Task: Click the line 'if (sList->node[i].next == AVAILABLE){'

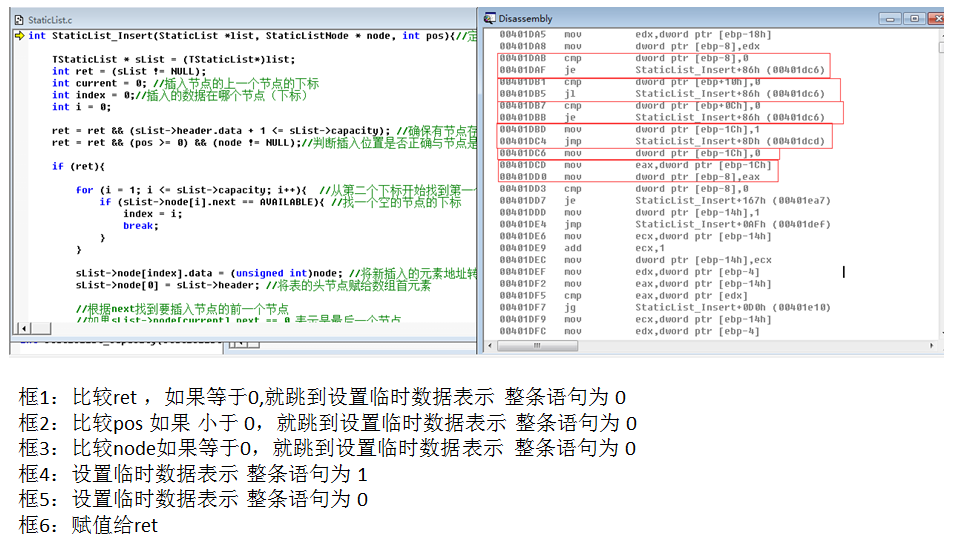Action: 211,202
